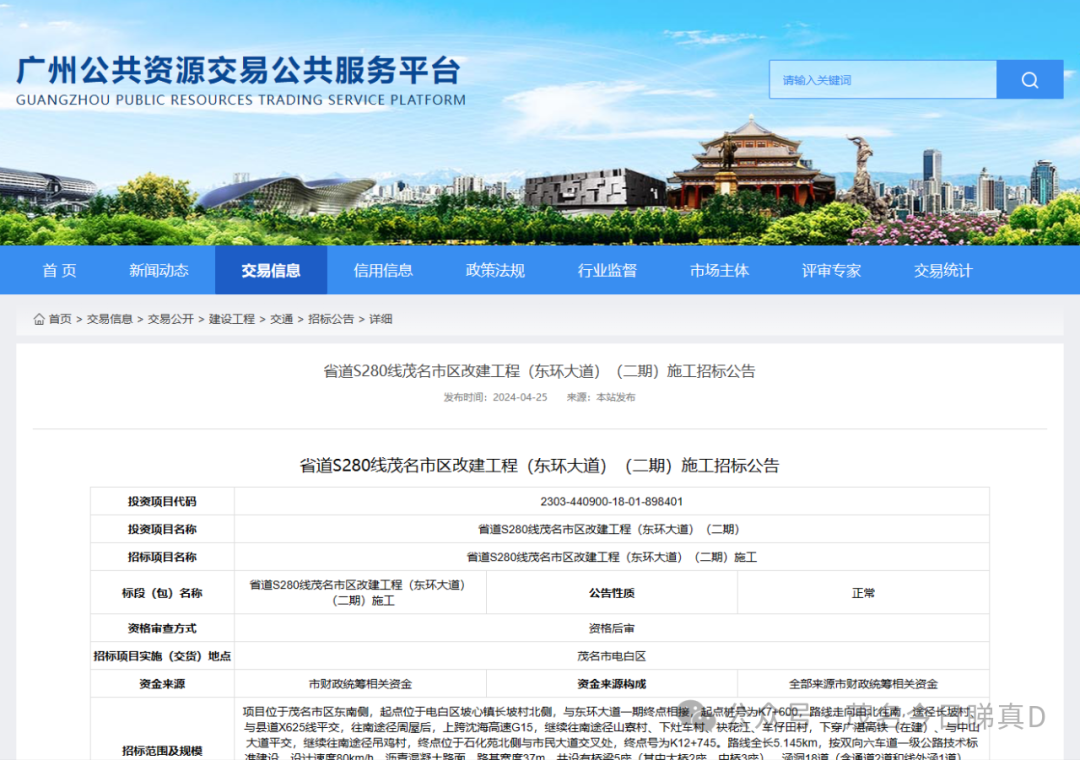Open the 市场主体 navigation tab
1080x760 pixels.
click(720, 270)
